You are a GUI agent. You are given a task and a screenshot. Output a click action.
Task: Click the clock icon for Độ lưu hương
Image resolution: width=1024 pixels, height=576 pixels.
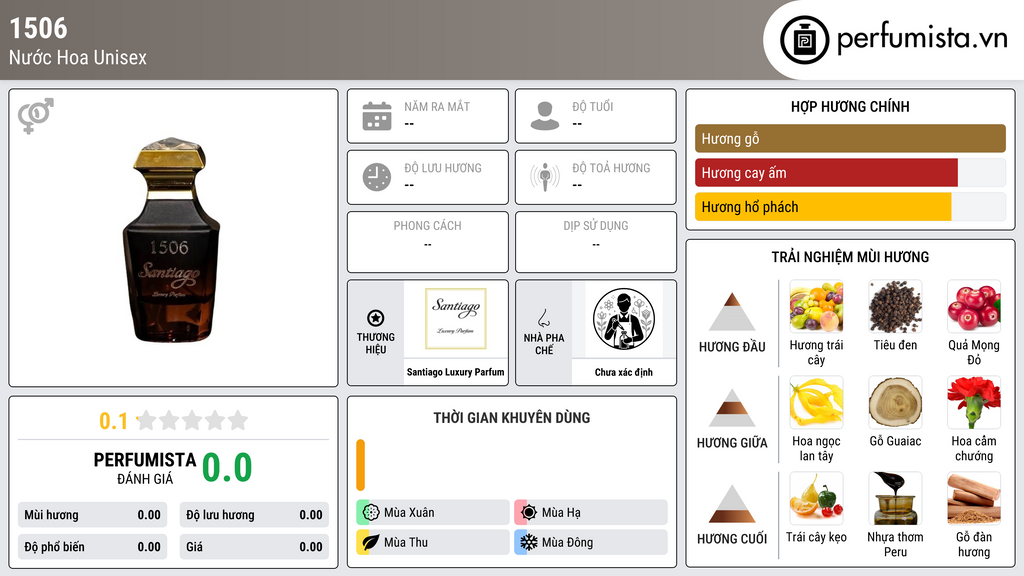(377, 177)
